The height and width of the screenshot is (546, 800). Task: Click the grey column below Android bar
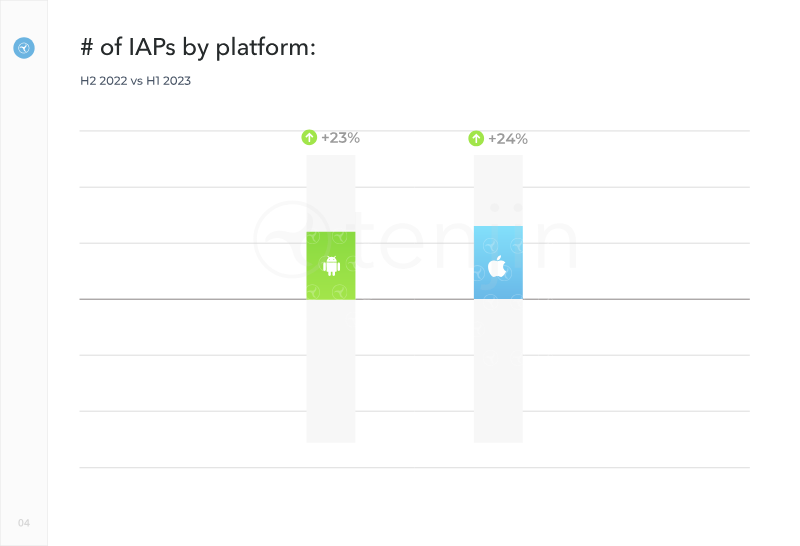(x=331, y=371)
